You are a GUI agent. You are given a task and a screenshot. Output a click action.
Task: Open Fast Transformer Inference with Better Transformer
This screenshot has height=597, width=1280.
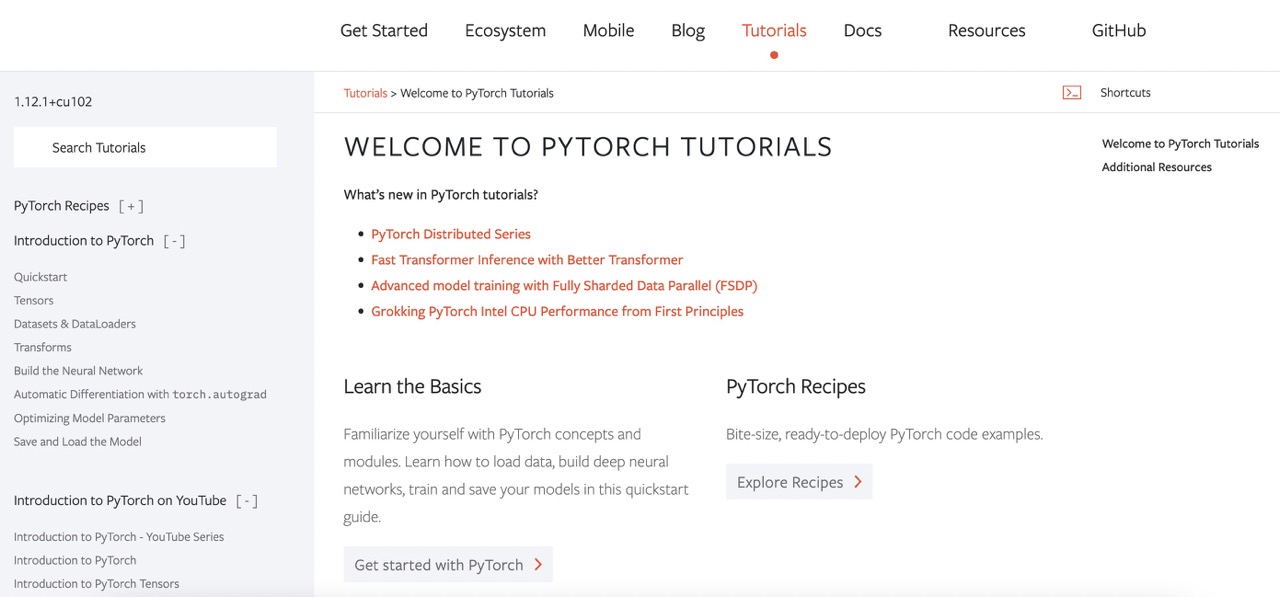point(527,260)
